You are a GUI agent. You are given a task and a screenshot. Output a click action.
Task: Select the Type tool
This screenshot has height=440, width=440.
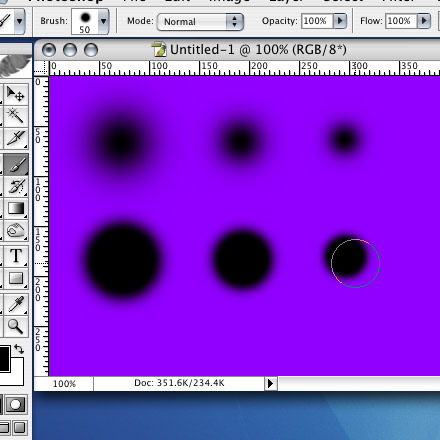tap(15, 256)
